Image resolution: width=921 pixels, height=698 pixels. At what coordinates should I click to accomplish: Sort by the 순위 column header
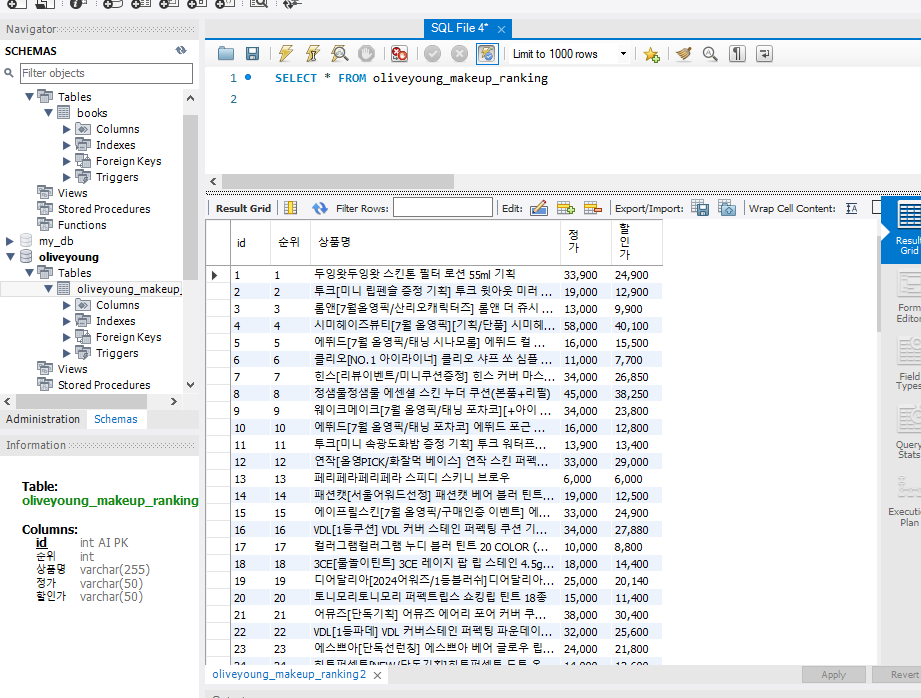click(x=290, y=242)
